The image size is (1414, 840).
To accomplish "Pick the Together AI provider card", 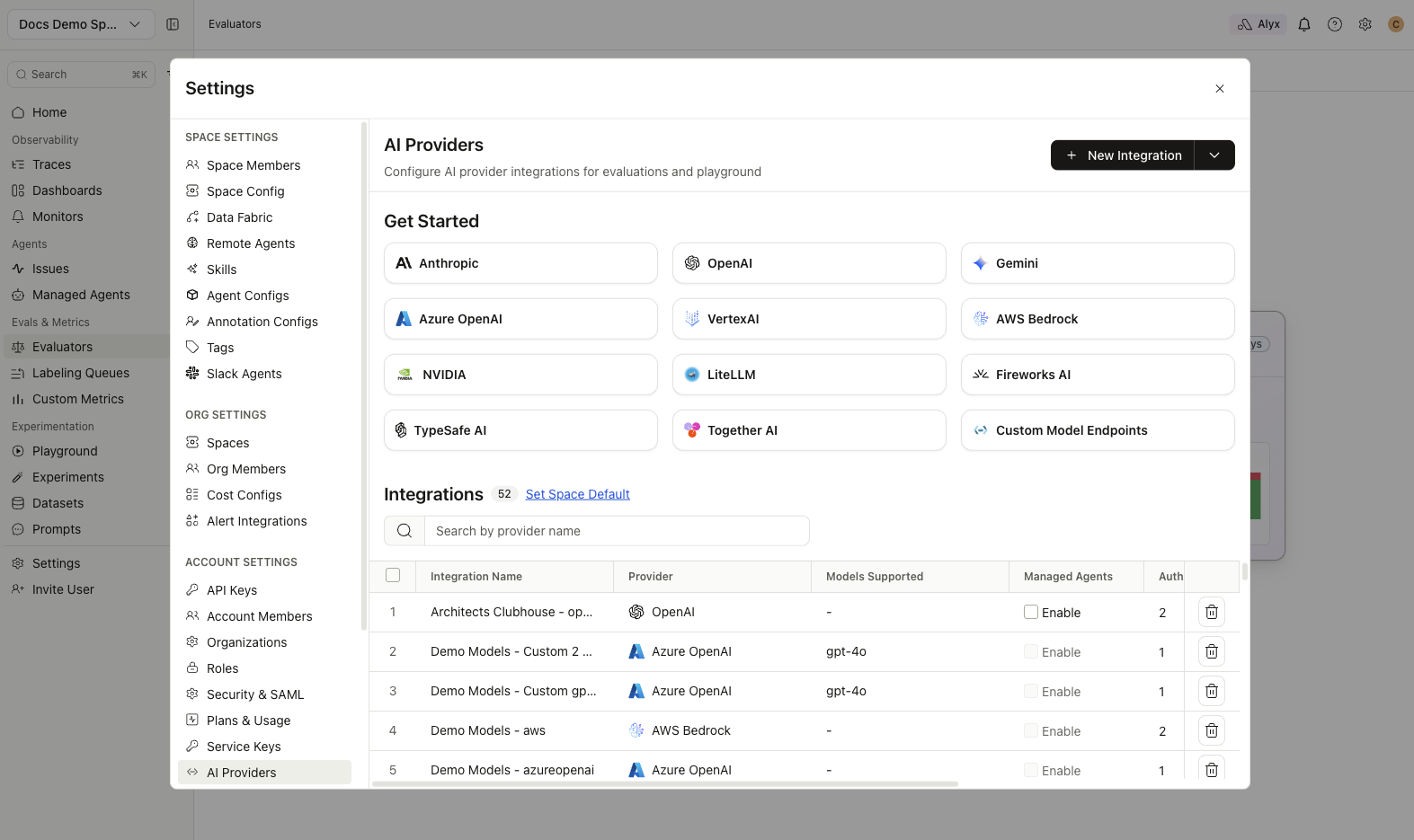I will [x=809, y=430].
